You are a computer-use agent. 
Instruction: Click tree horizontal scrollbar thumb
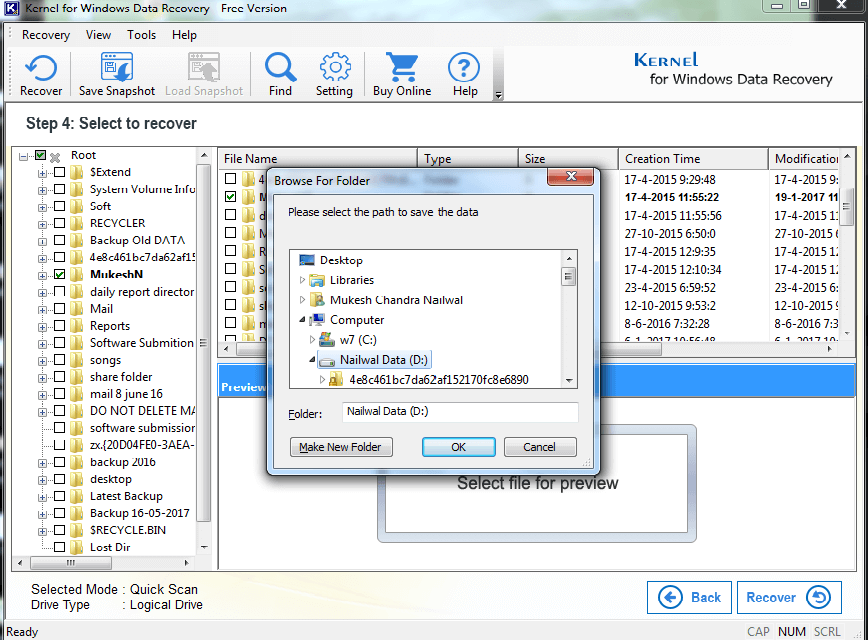coord(71,563)
